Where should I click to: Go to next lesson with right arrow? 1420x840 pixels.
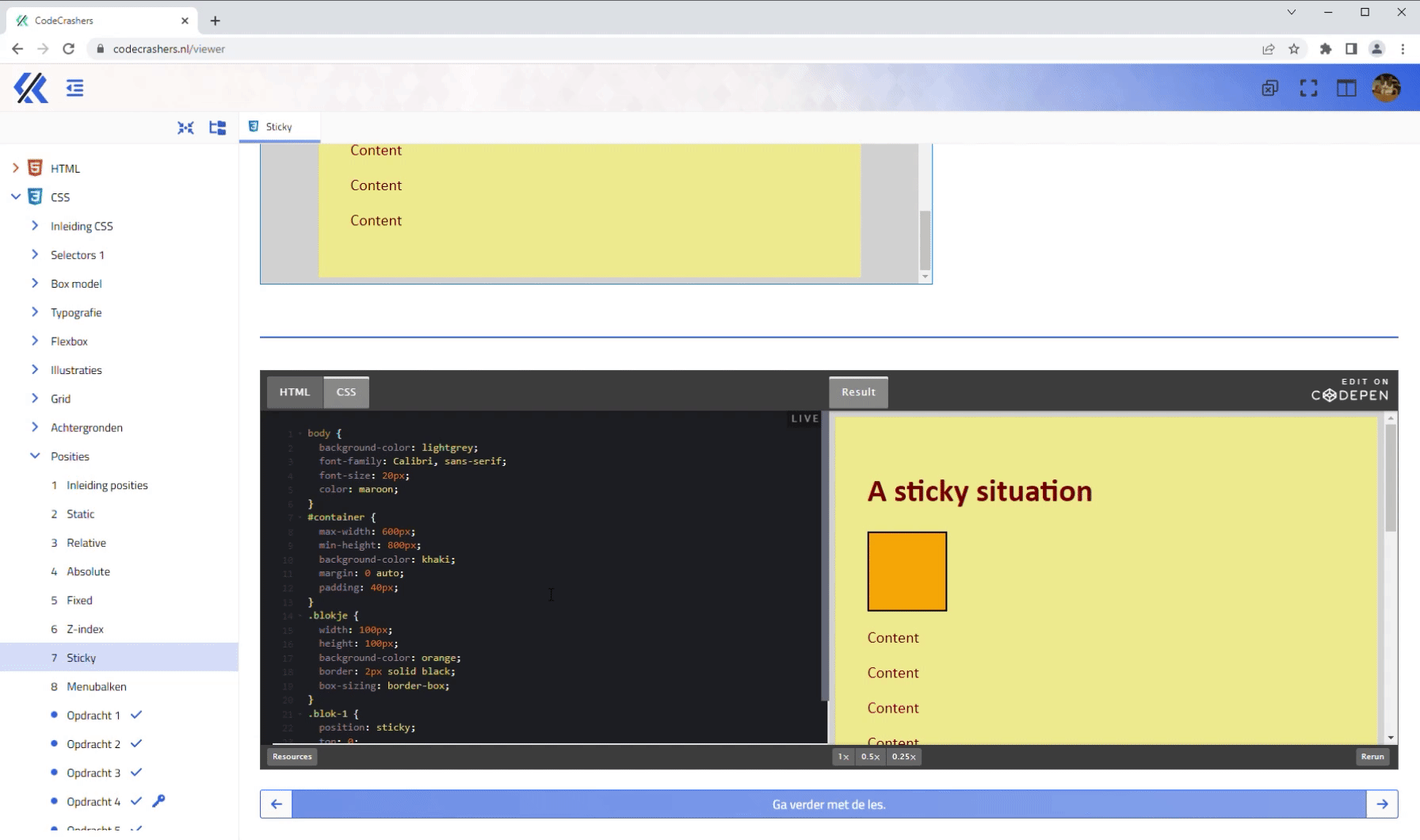pos(1382,804)
